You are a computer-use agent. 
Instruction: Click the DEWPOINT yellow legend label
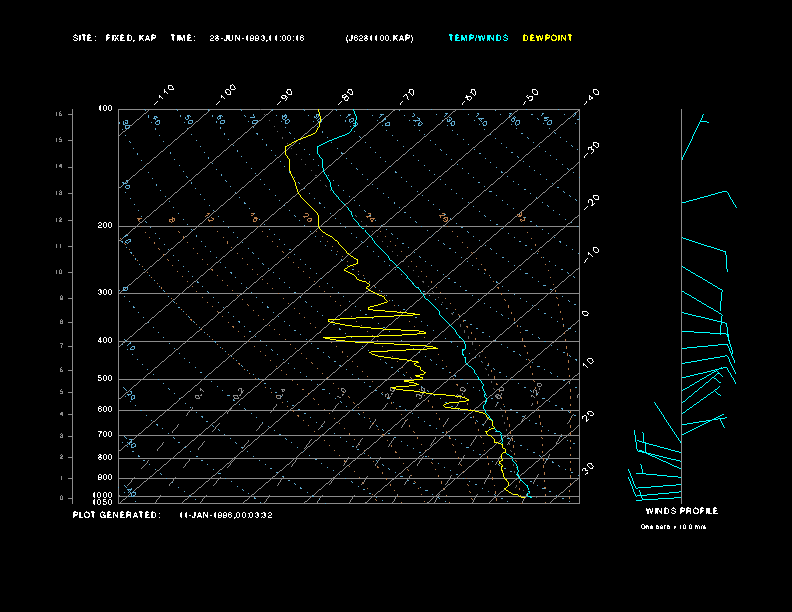click(548, 38)
